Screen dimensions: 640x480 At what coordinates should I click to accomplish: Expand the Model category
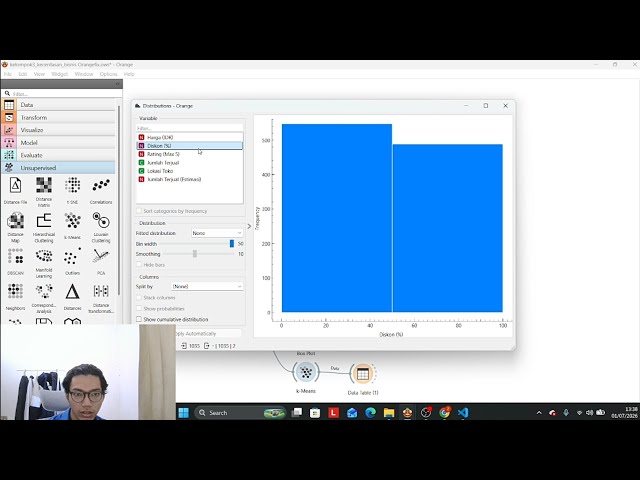[x=58, y=143]
